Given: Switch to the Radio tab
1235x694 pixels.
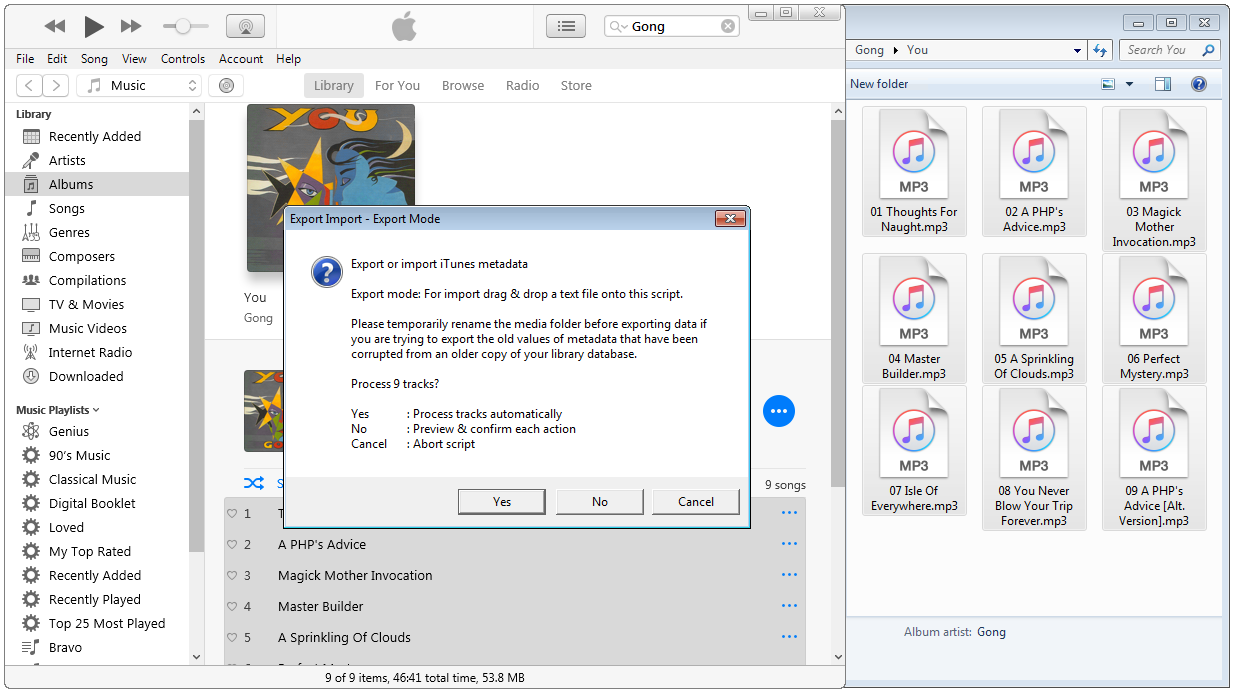Looking at the screenshot, I should [522, 86].
